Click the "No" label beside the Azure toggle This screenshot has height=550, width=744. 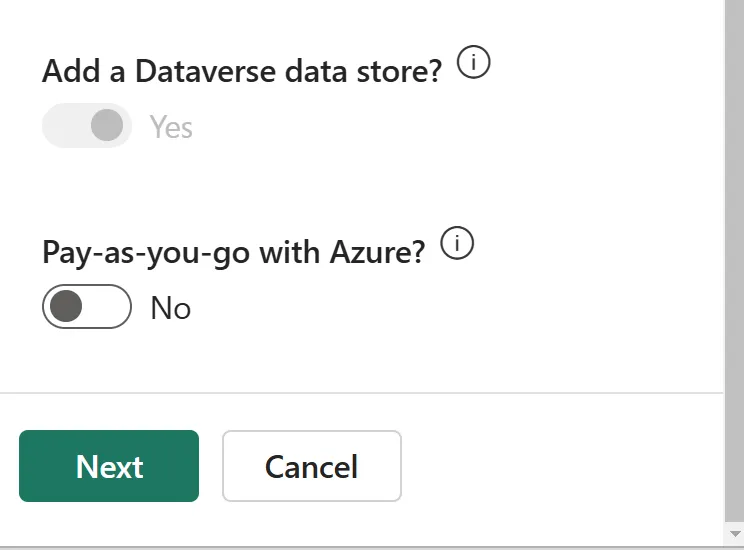click(x=171, y=308)
